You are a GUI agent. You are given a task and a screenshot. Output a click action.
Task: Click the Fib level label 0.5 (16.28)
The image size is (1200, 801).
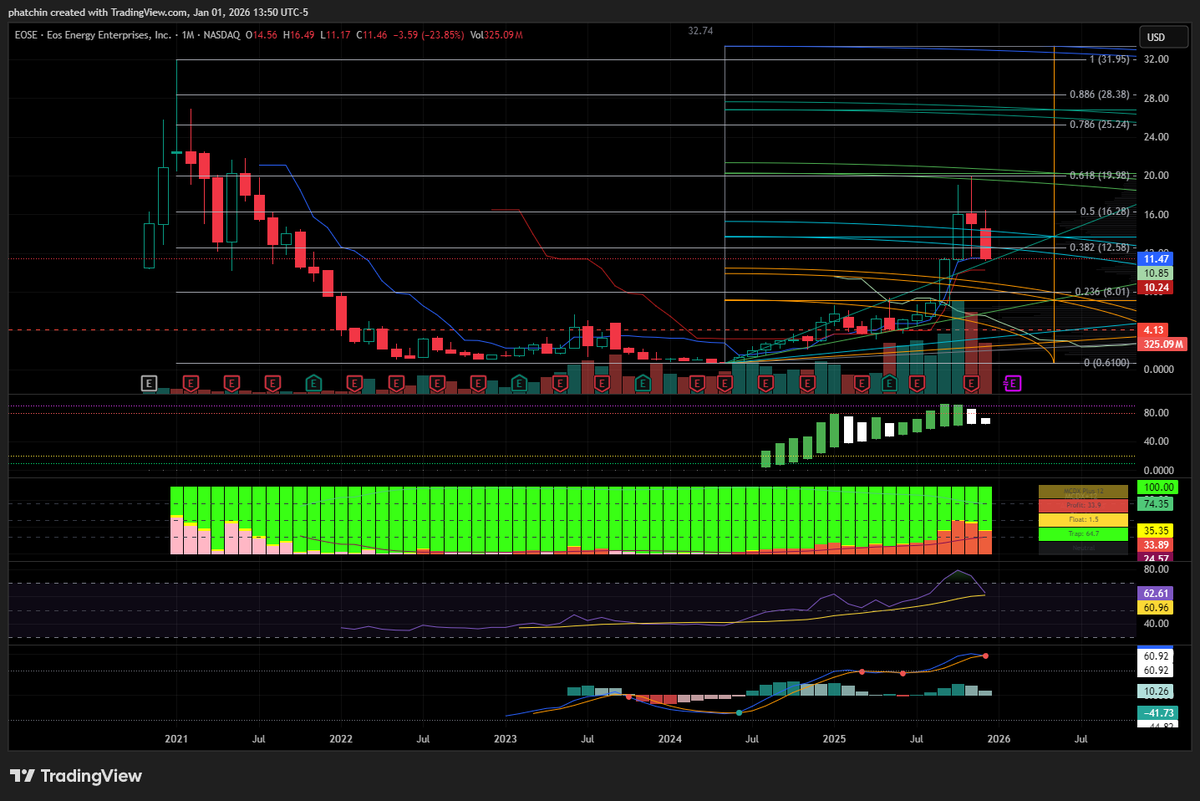[1104, 212]
